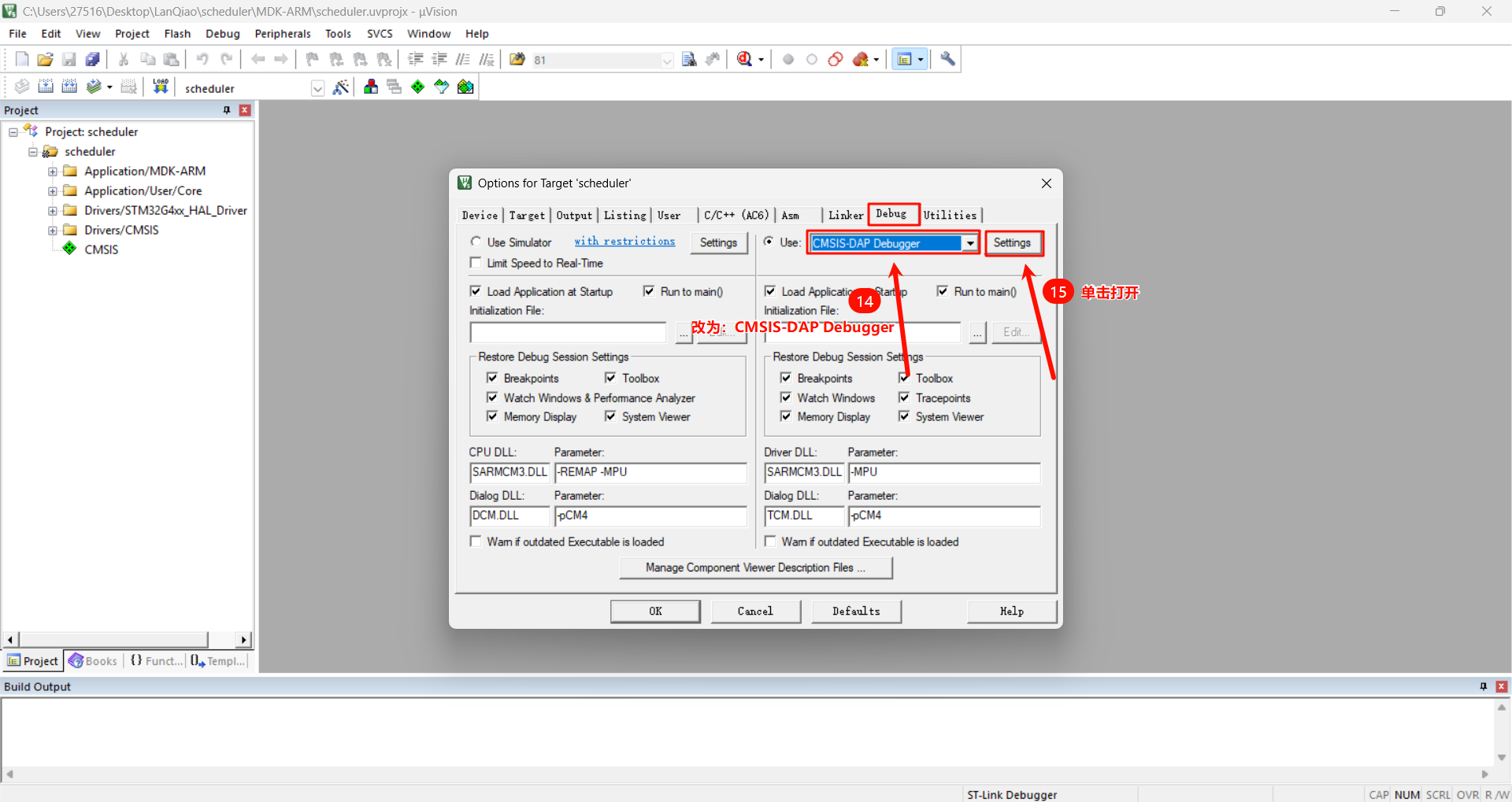The width and height of the screenshot is (1512, 802).
Task: Open a file with the folder icon
Action: point(46,59)
